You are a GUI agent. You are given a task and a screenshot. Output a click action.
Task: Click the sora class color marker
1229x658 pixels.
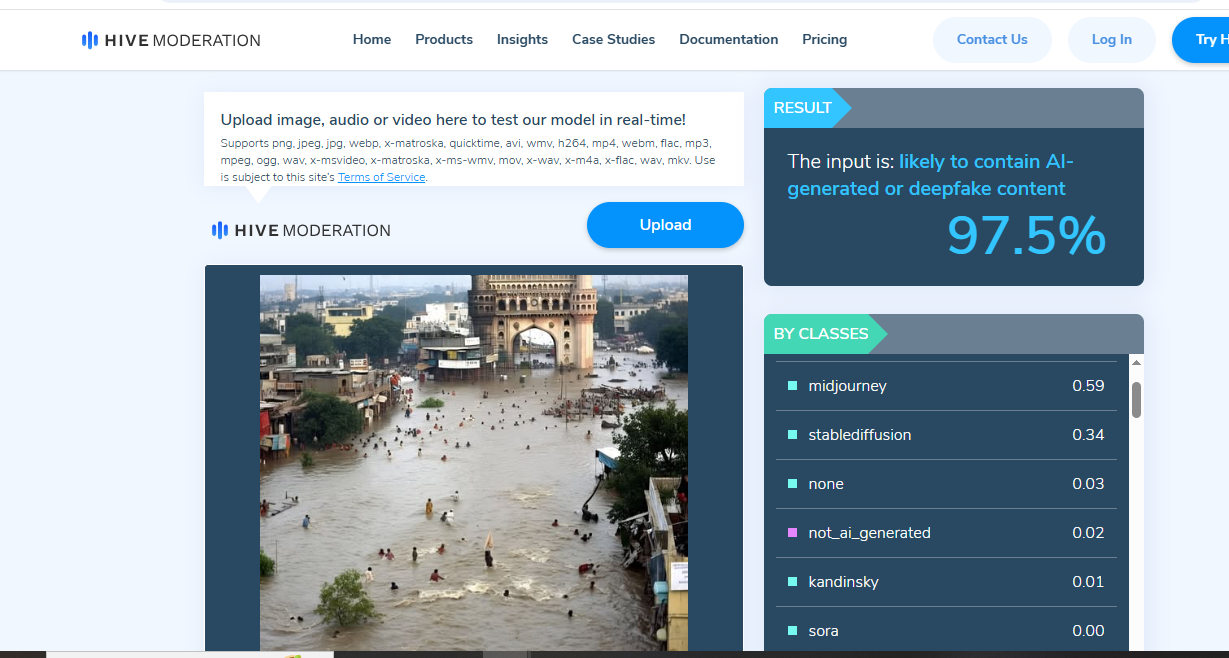(x=793, y=631)
